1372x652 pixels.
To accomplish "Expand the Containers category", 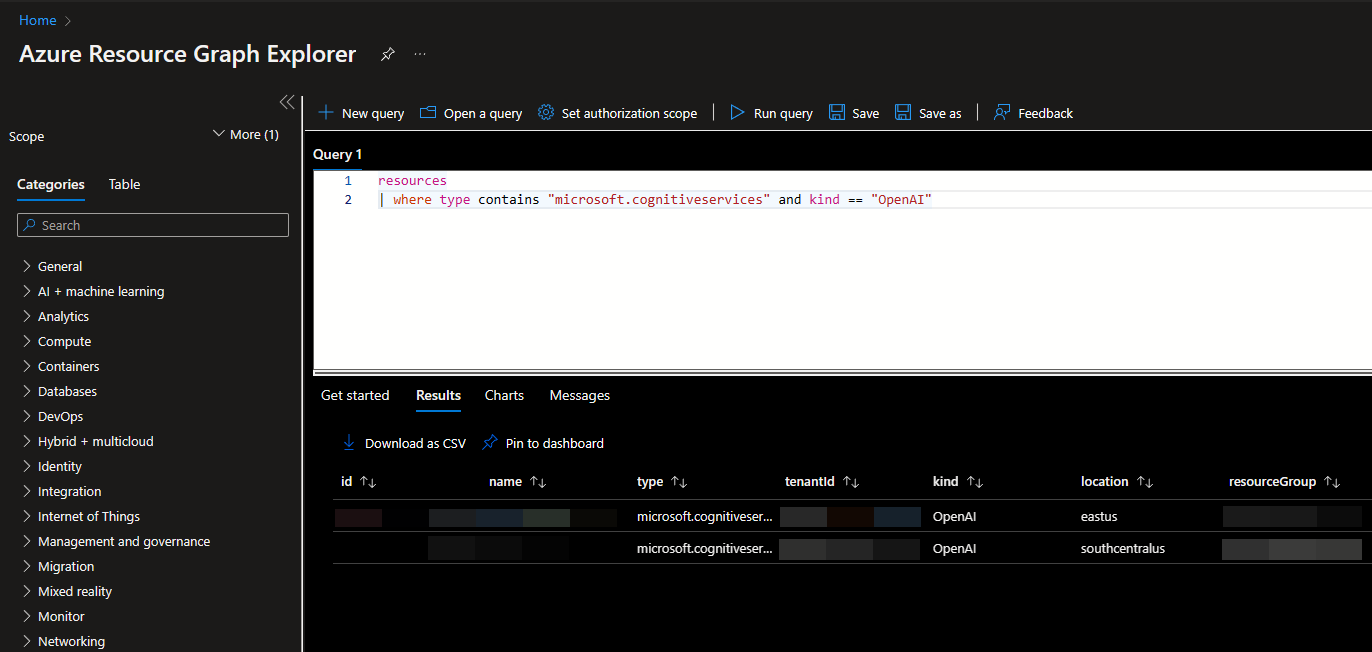I will click(x=27, y=366).
